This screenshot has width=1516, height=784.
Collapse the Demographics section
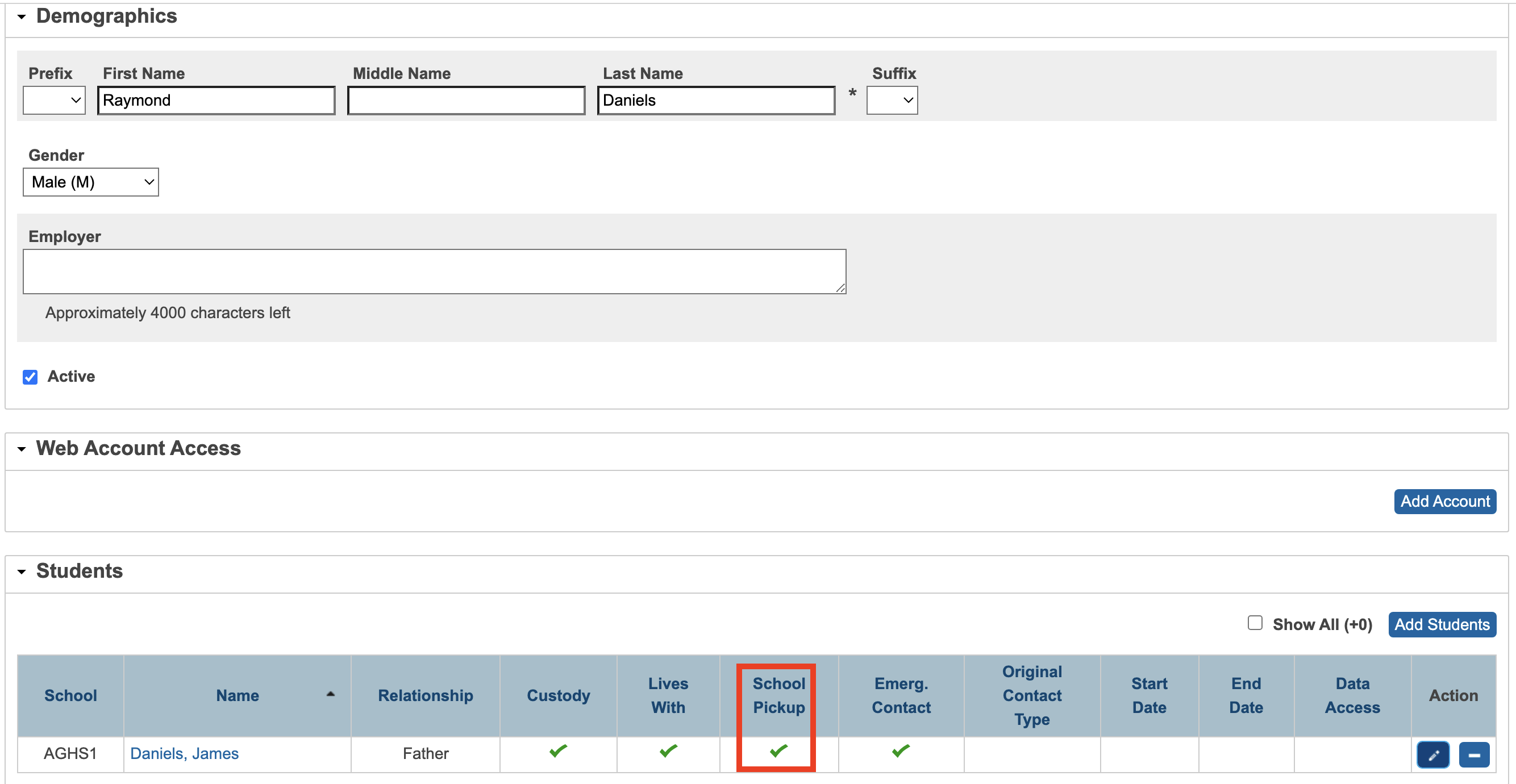pyautogui.click(x=22, y=16)
